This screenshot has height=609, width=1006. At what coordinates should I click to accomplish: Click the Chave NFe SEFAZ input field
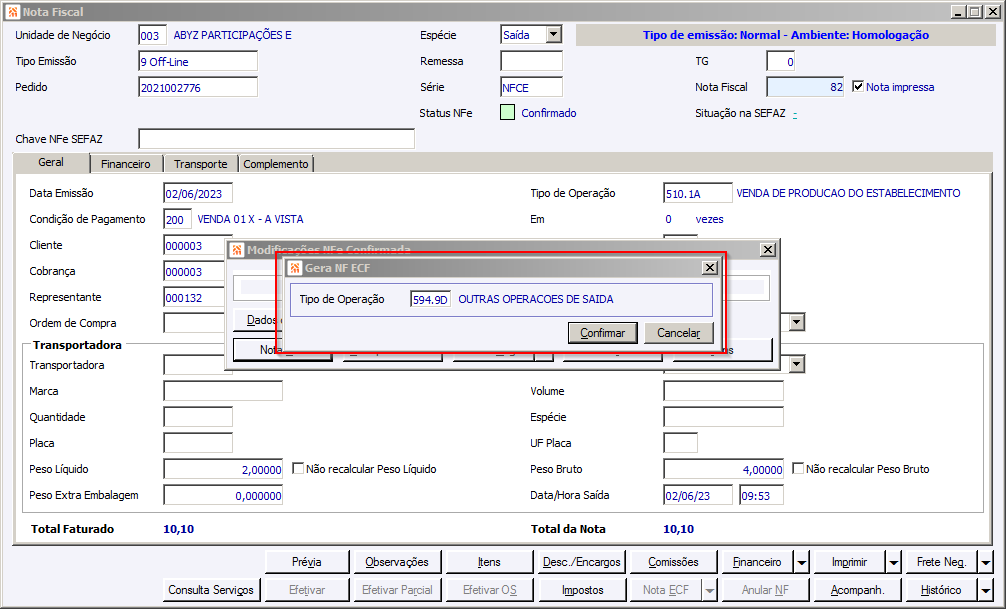click(276, 139)
